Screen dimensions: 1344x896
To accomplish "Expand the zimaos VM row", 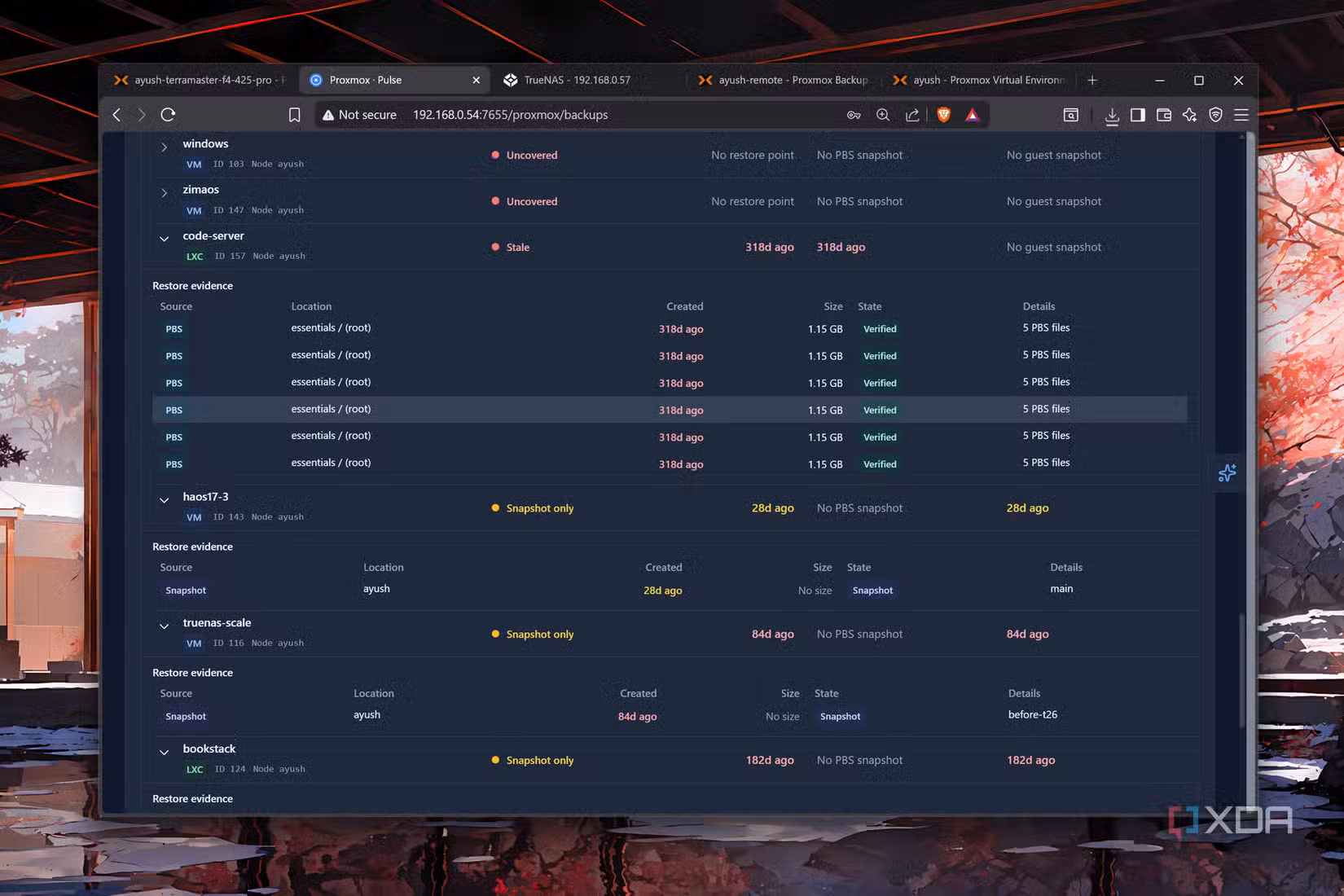I will pyautogui.click(x=165, y=194).
